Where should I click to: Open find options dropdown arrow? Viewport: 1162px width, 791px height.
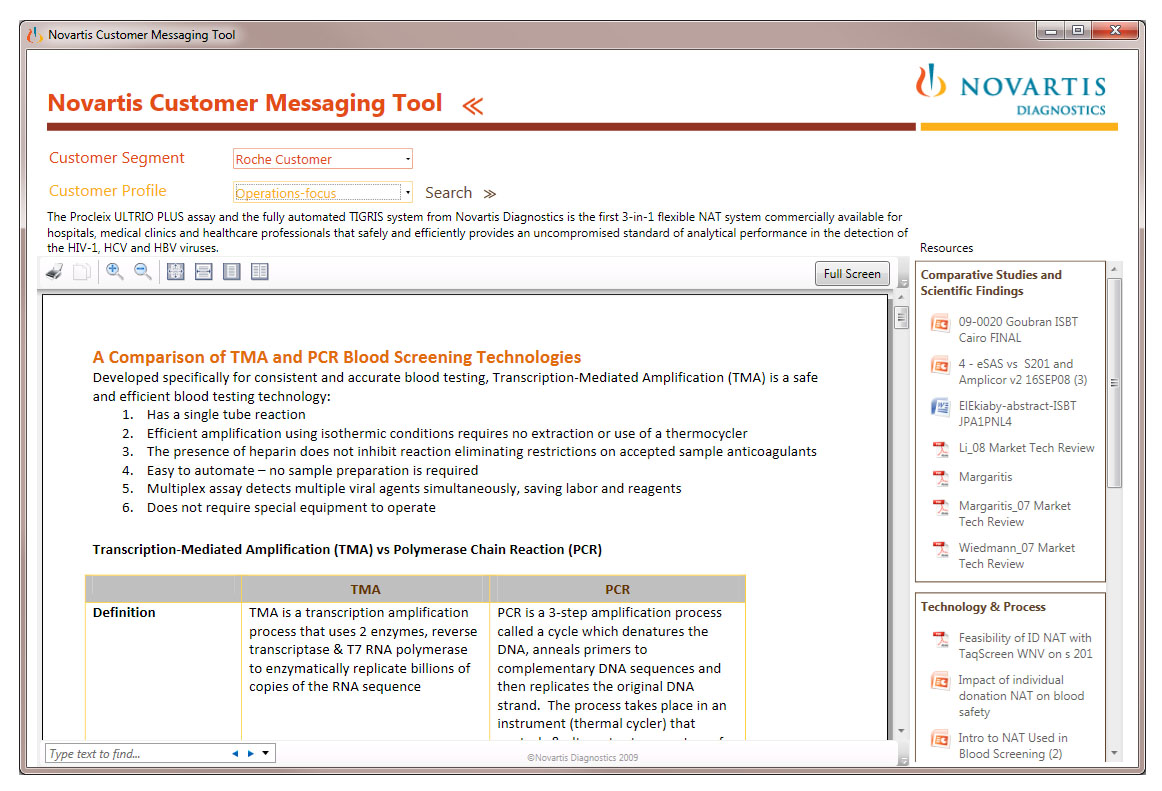coord(265,754)
